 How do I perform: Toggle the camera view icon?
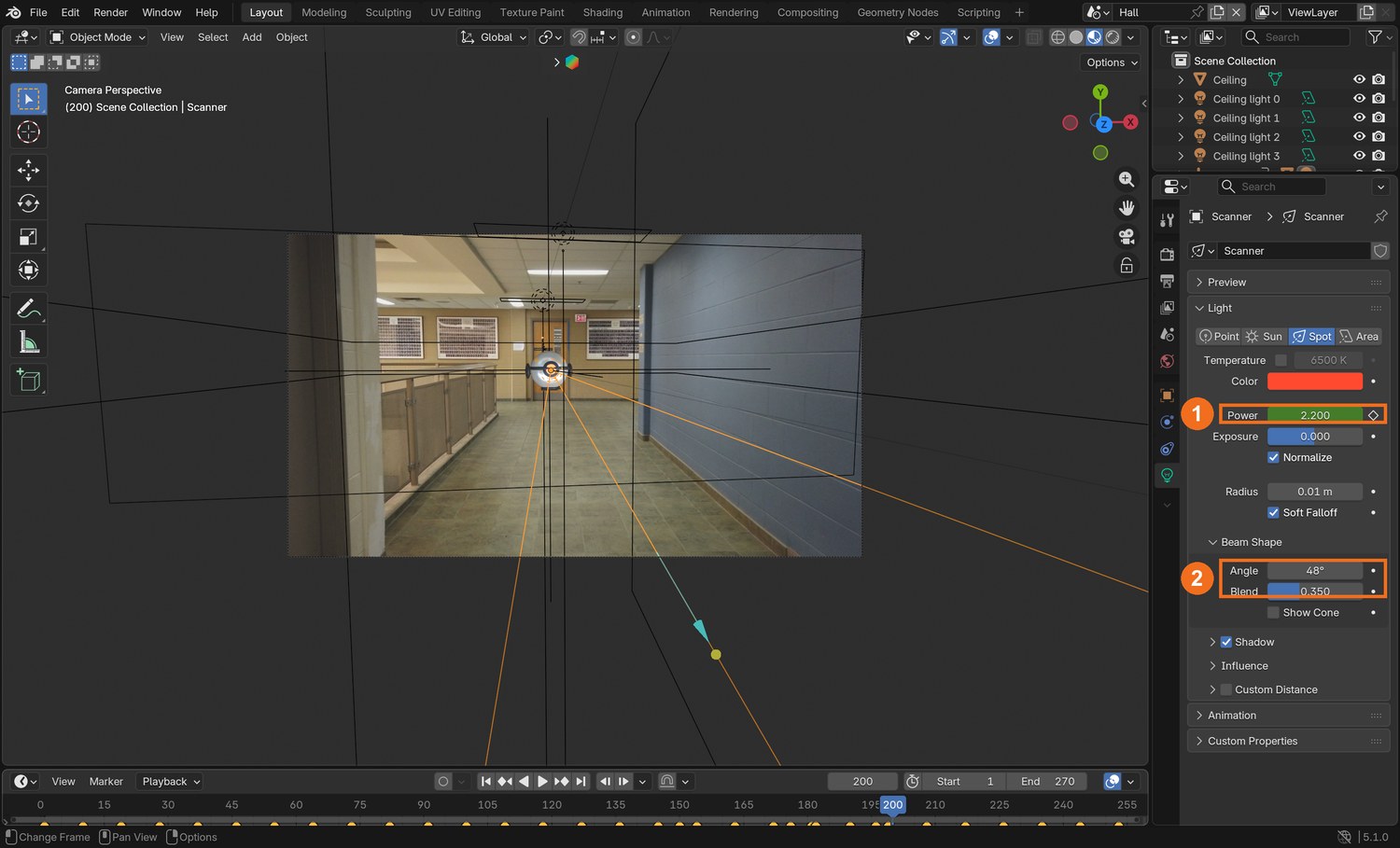(1127, 236)
